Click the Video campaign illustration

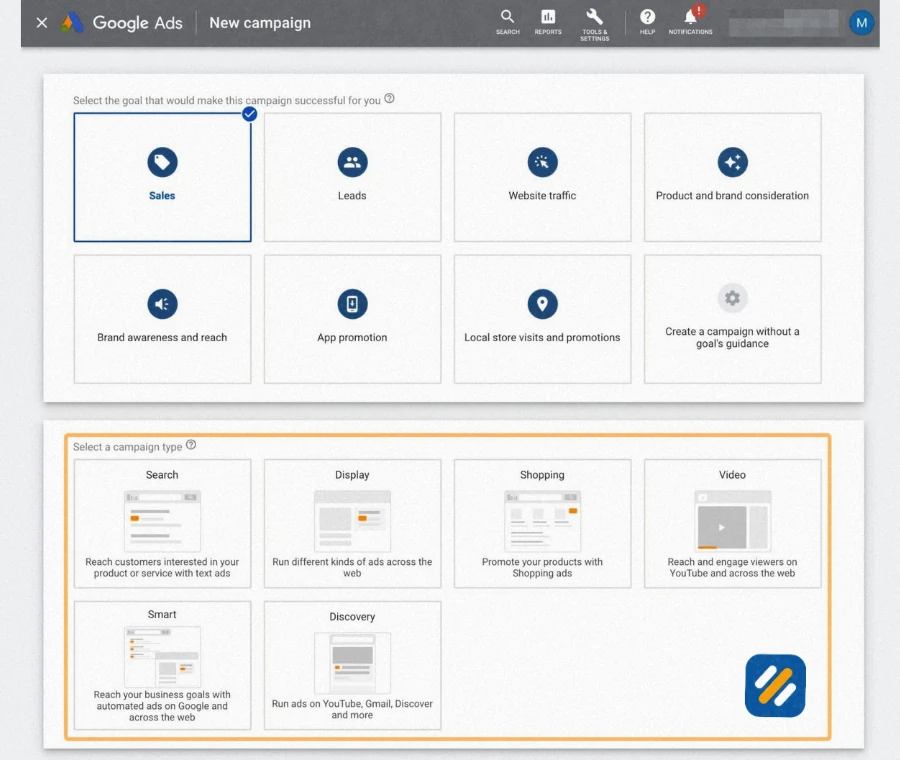click(x=732, y=521)
